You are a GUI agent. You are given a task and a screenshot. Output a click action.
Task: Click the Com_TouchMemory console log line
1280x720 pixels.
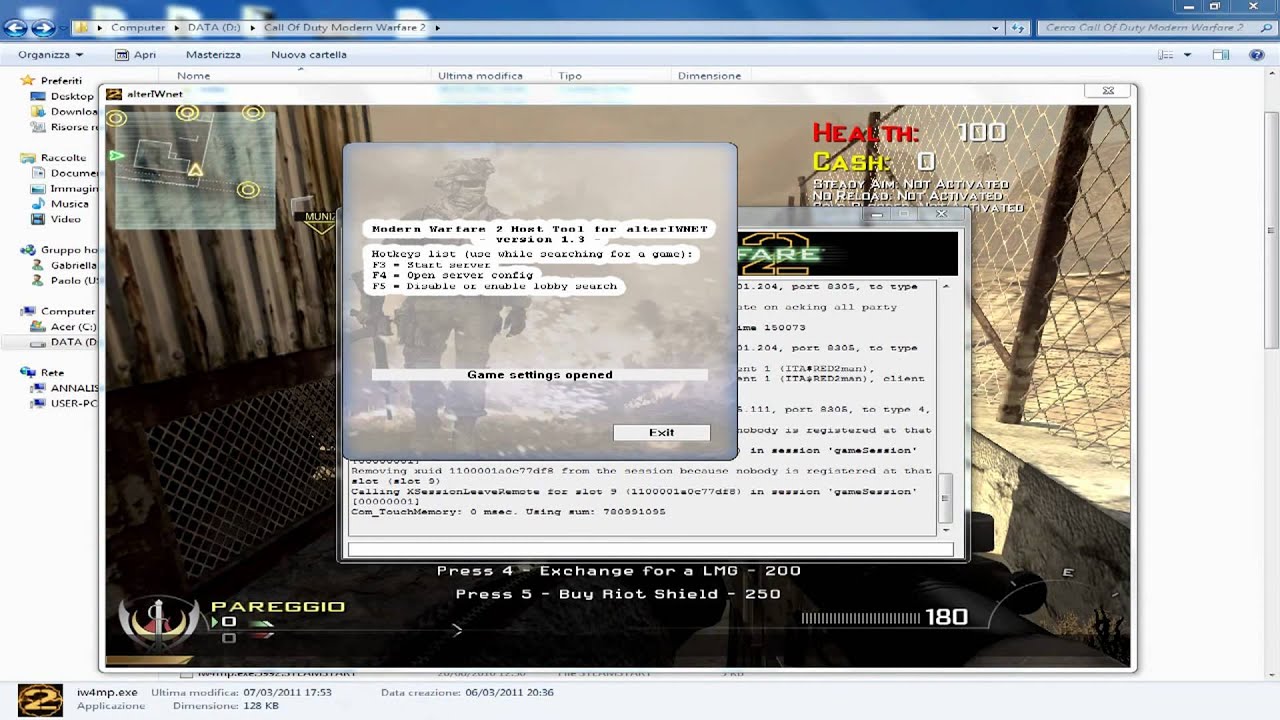tap(508, 512)
